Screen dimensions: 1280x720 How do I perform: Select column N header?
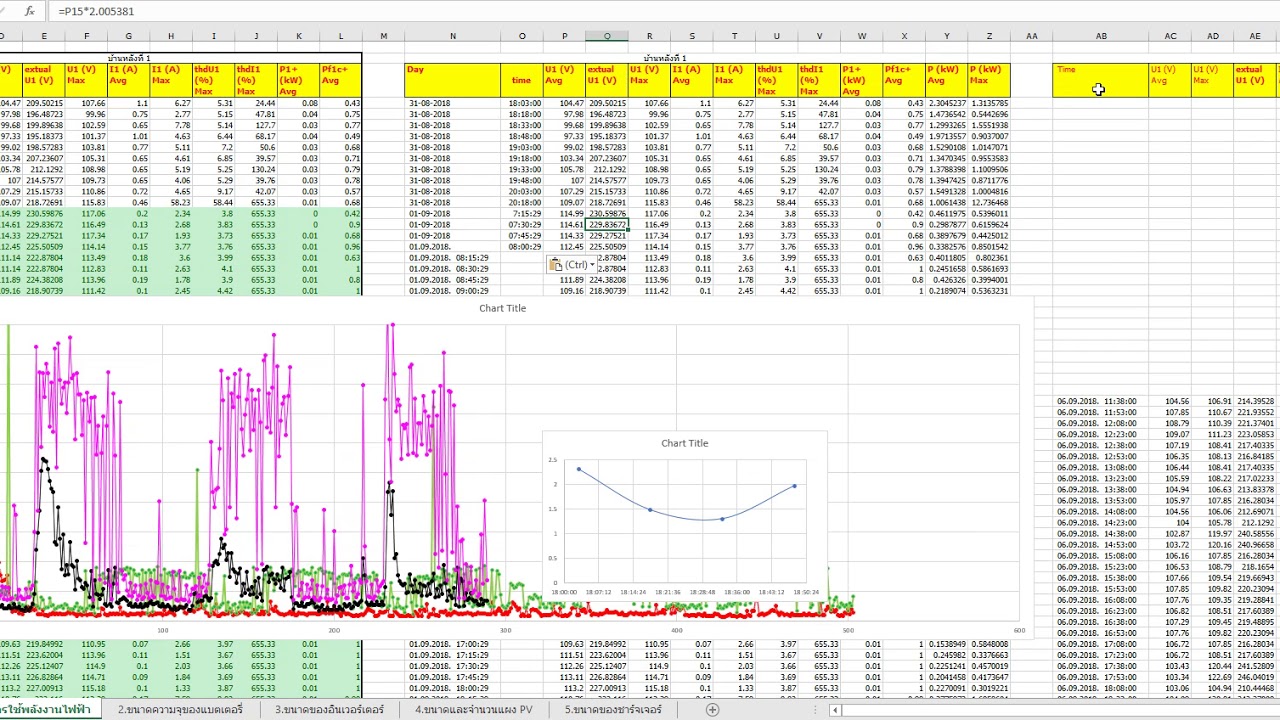[x=452, y=36]
